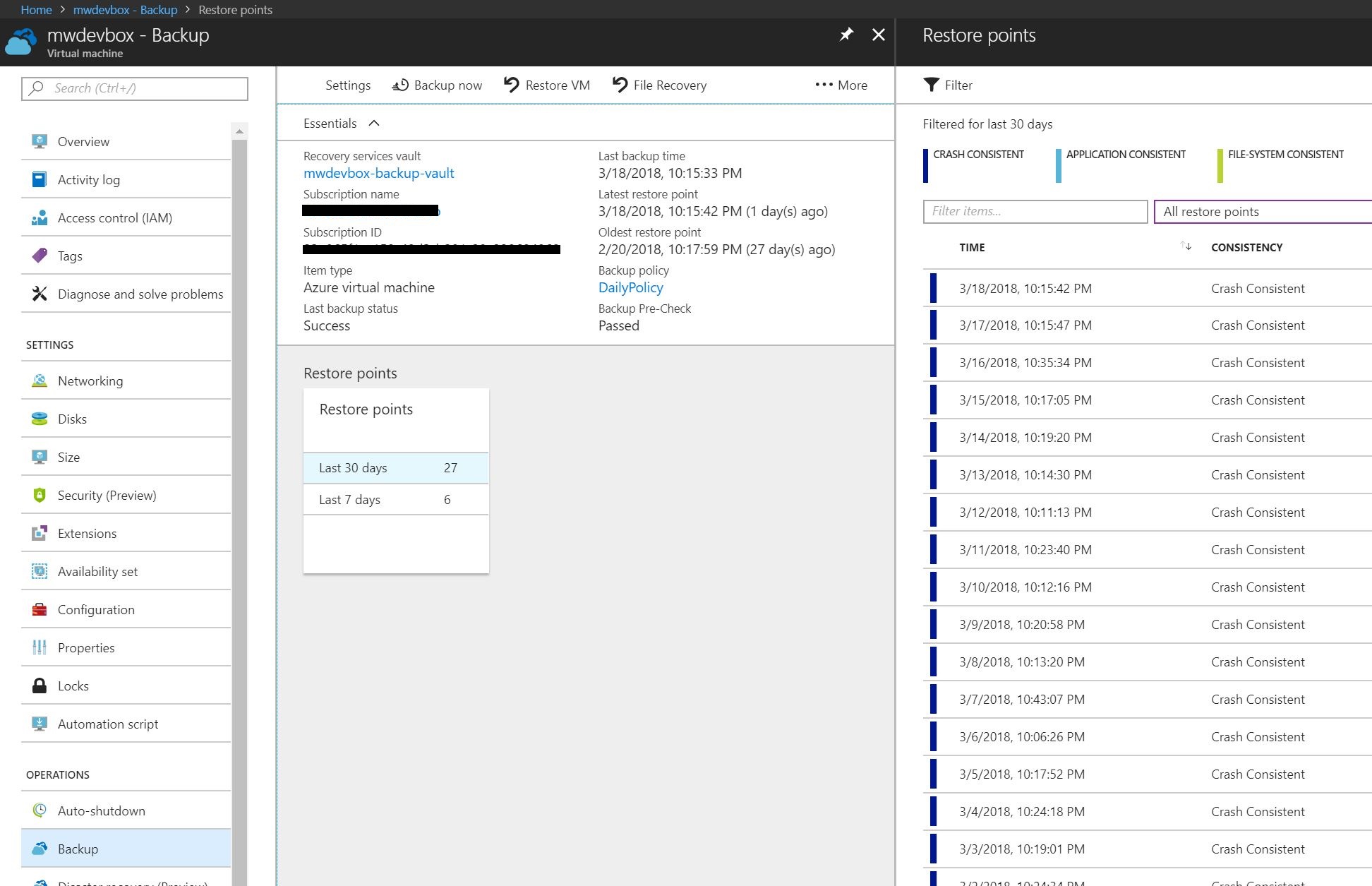
Task: Click Crash Consistent in the 3/13/2018 row
Action: (x=1258, y=475)
